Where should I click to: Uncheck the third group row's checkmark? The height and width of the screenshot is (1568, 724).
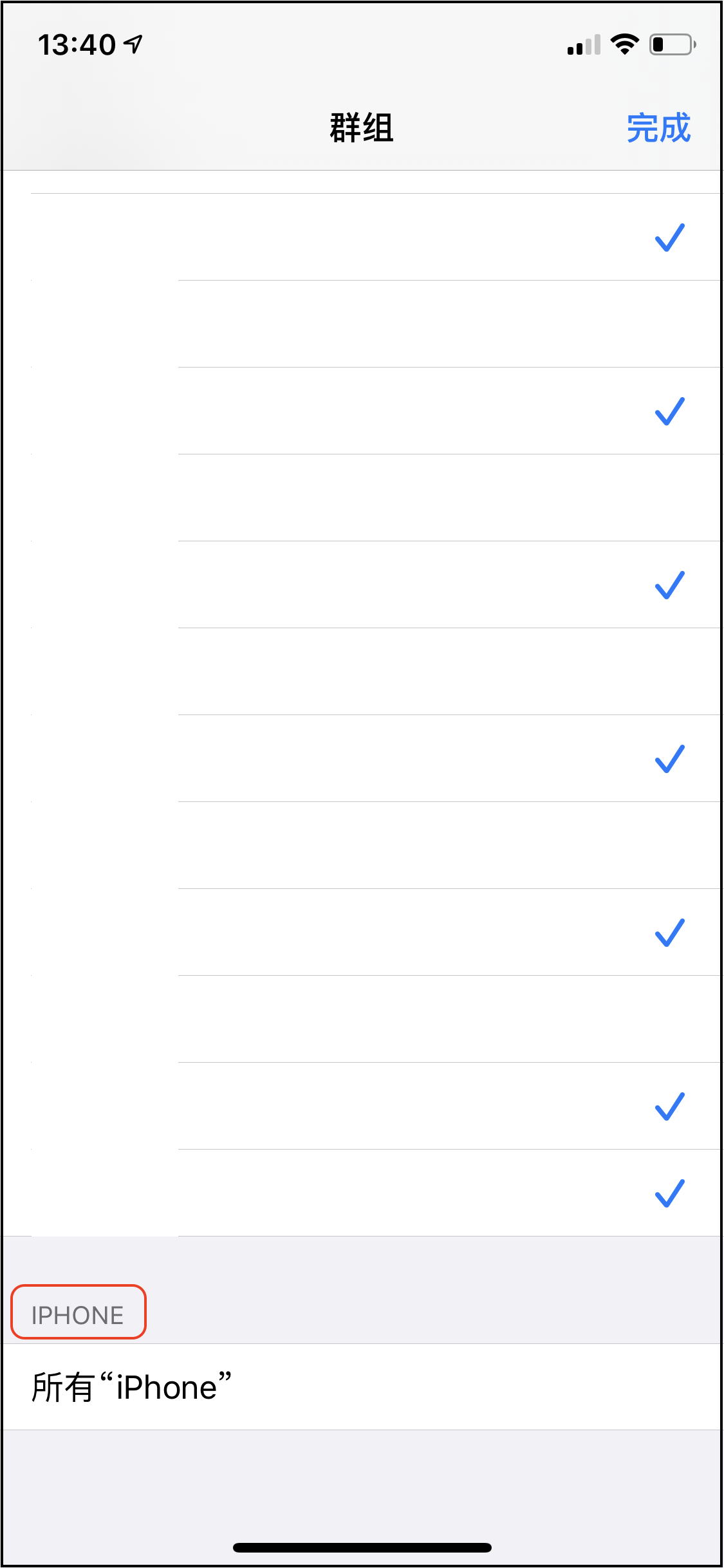669,411
